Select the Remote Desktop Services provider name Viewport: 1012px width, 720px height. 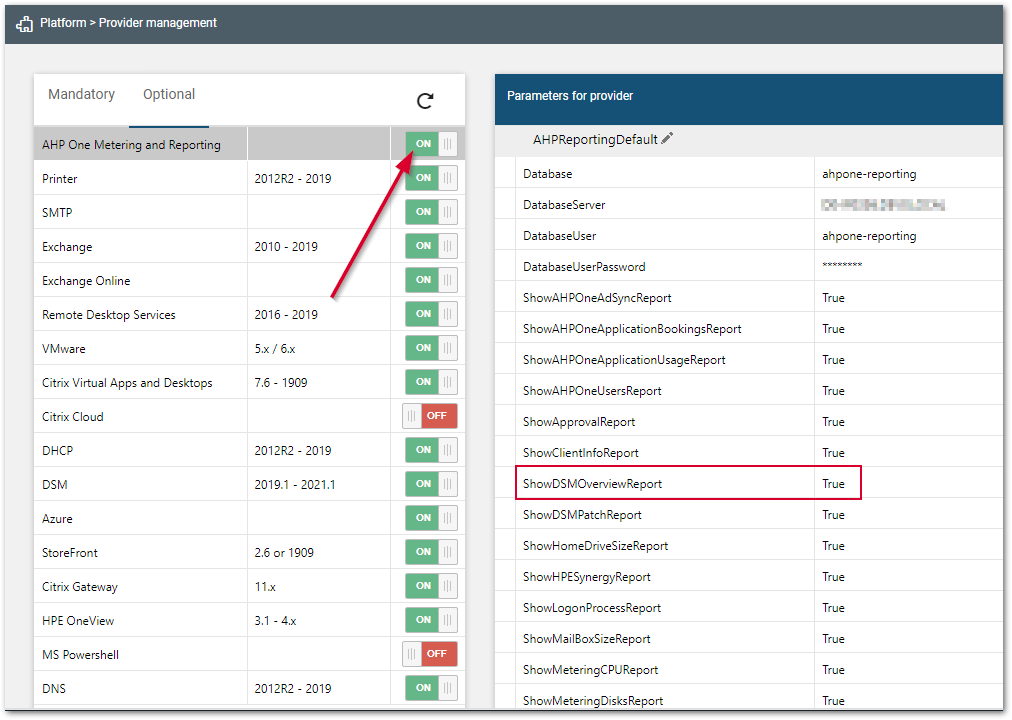pos(108,315)
